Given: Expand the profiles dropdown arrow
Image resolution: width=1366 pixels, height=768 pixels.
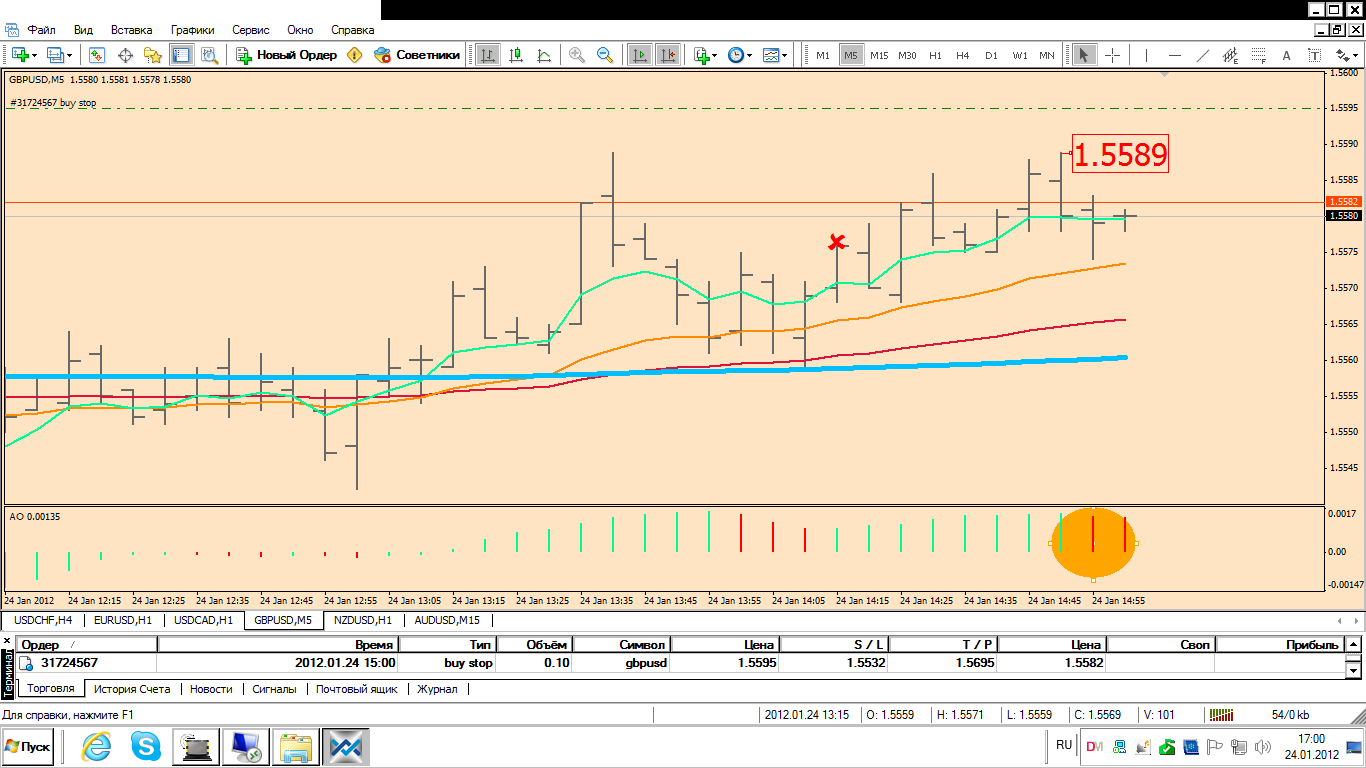Looking at the screenshot, I should pos(70,56).
